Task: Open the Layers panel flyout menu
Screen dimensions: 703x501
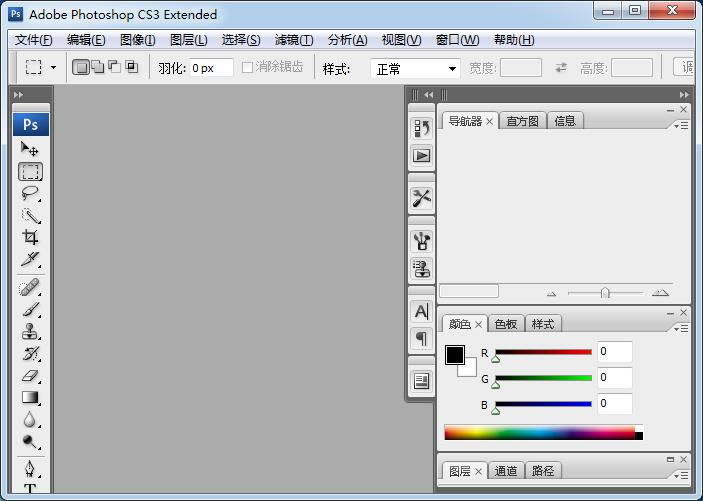Action: (x=681, y=475)
